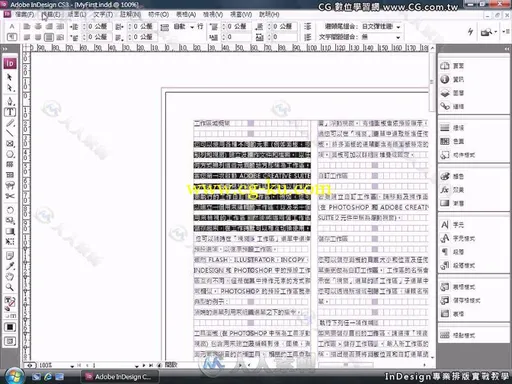Open the 視窗(W) window menu
Image resolution: width=512 pixels, height=384 pixels.
[x=241, y=14]
